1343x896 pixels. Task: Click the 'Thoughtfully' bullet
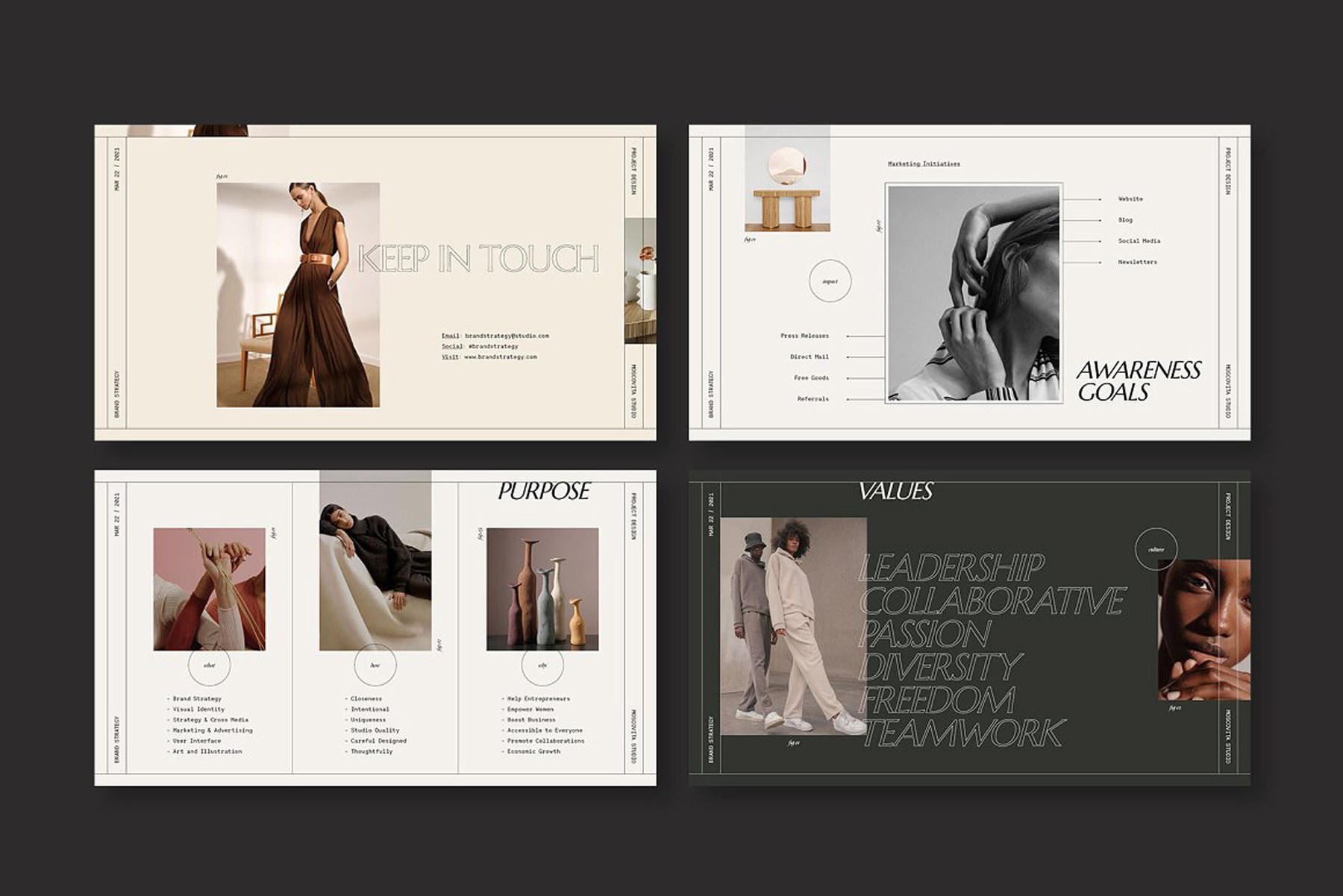coord(369,751)
